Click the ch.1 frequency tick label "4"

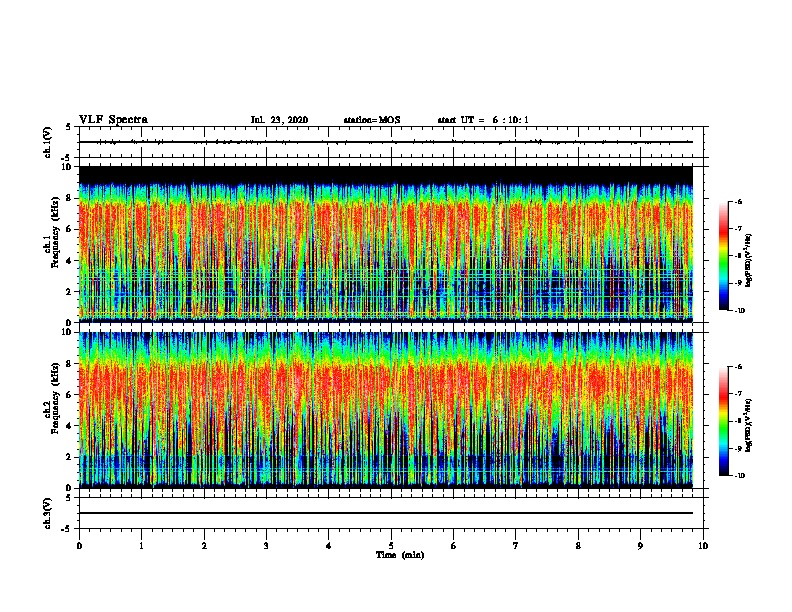pos(70,261)
